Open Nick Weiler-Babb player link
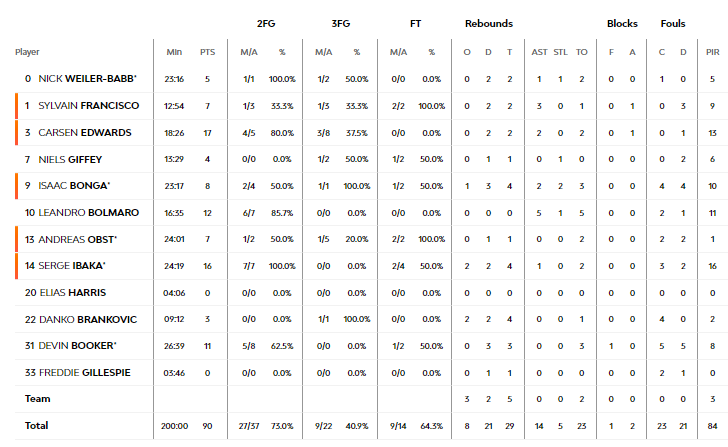 (x=87, y=79)
